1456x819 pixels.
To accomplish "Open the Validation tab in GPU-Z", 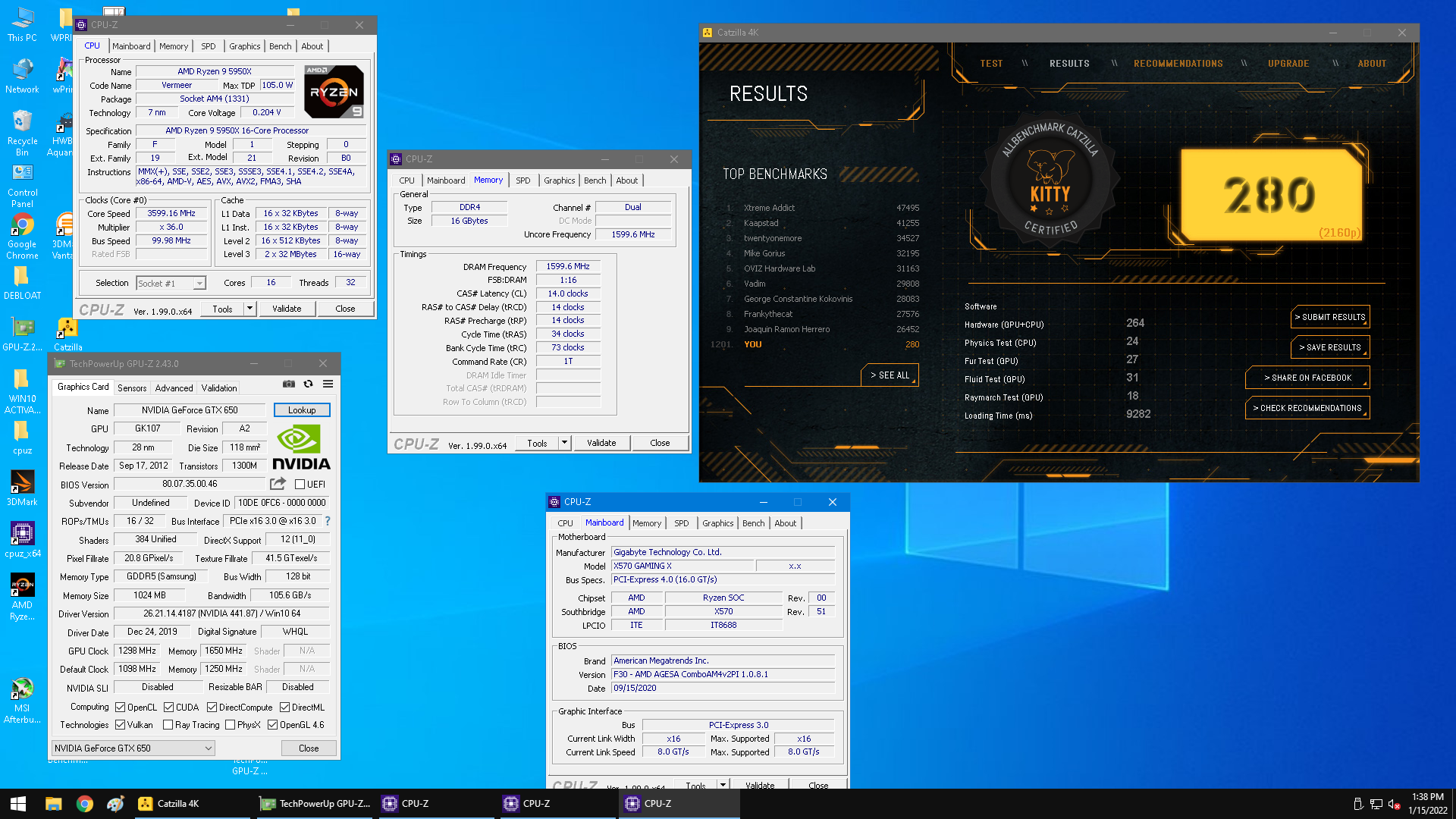I will click(218, 388).
